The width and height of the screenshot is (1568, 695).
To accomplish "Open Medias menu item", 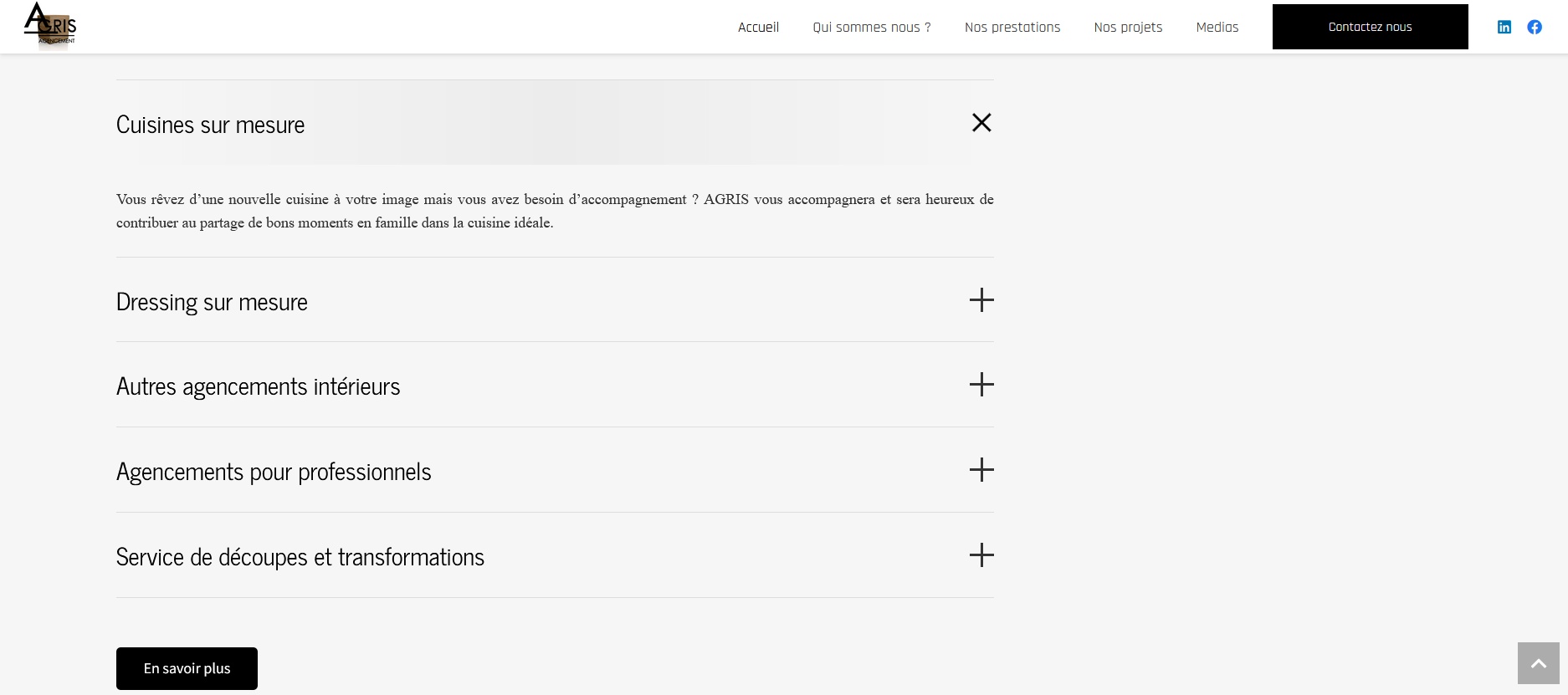I will tap(1217, 27).
